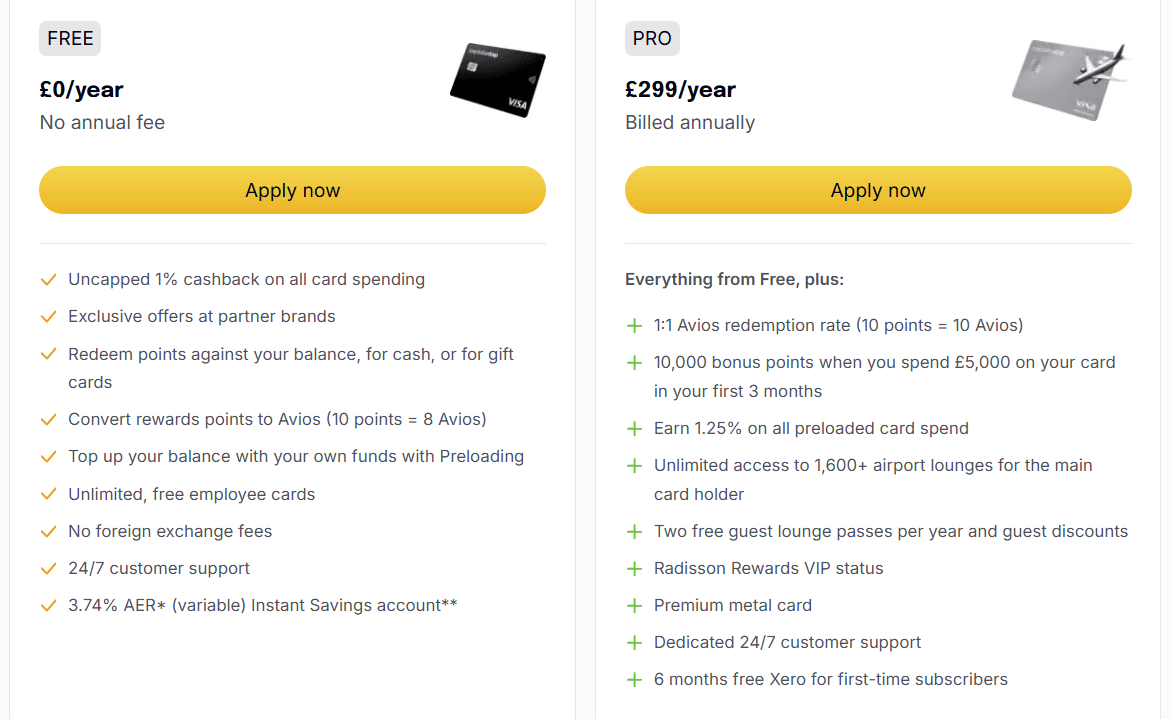Click checkmark next to Uncapped 1% cashback

coord(49,279)
